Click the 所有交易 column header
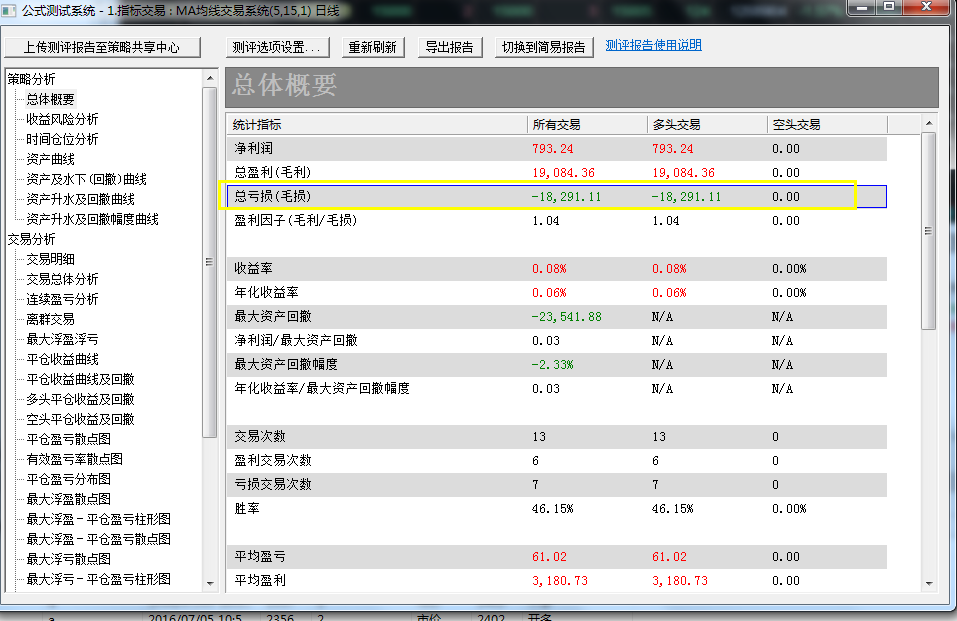 click(557, 125)
